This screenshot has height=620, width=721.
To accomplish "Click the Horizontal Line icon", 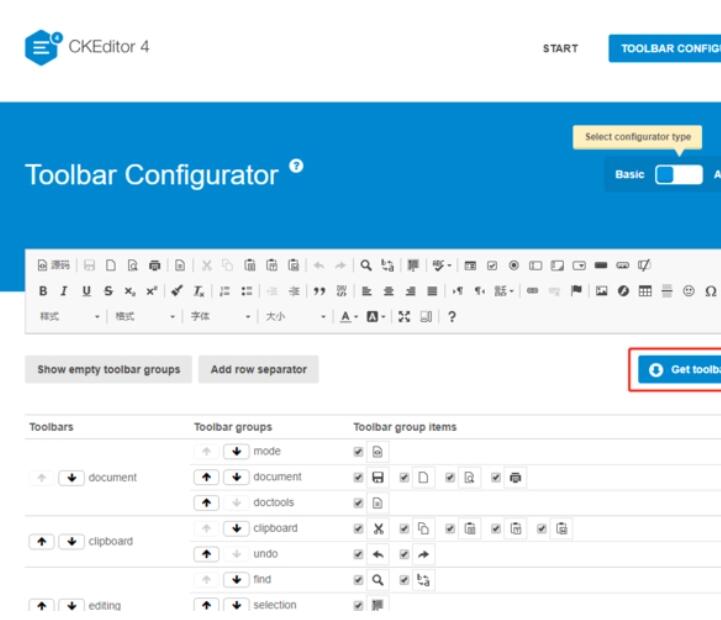I will [x=667, y=291].
